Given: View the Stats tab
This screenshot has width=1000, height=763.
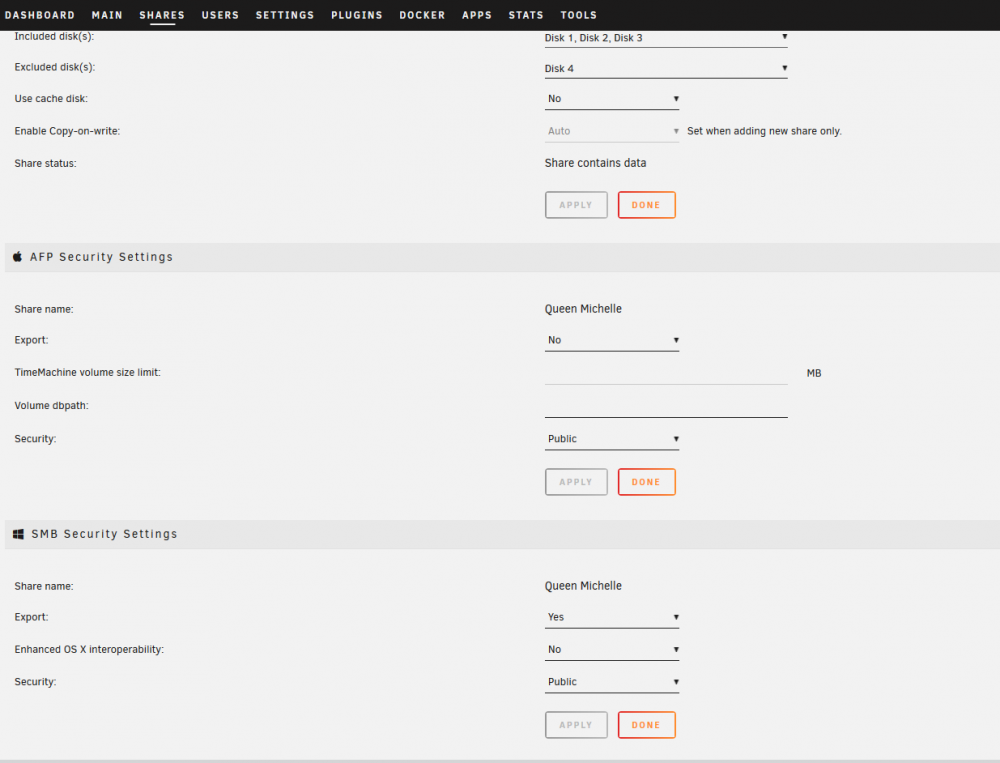Looking at the screenshot, I should [x=526, y=15].
